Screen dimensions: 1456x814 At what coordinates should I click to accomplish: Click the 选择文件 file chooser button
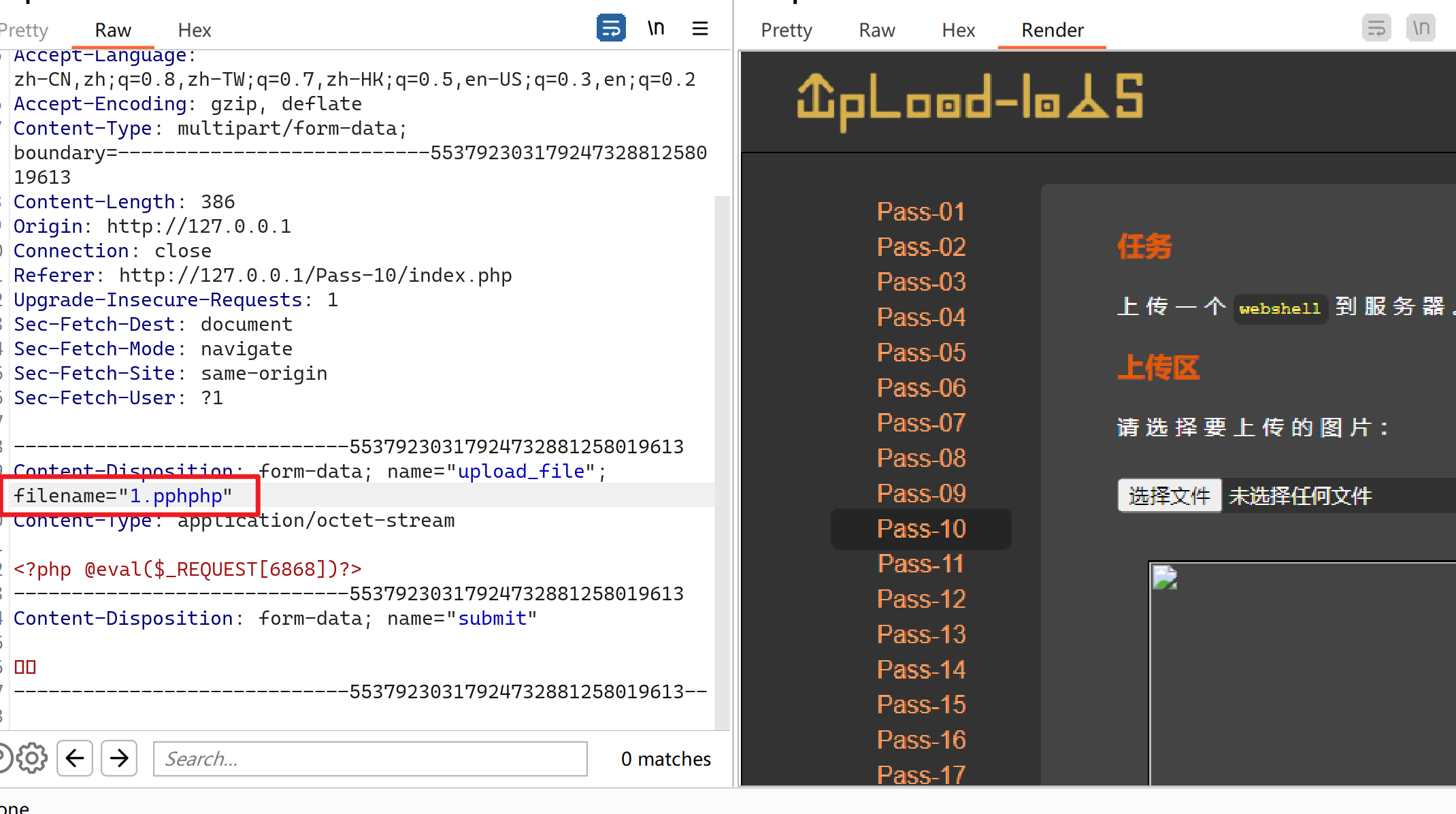coord(1170,495)
